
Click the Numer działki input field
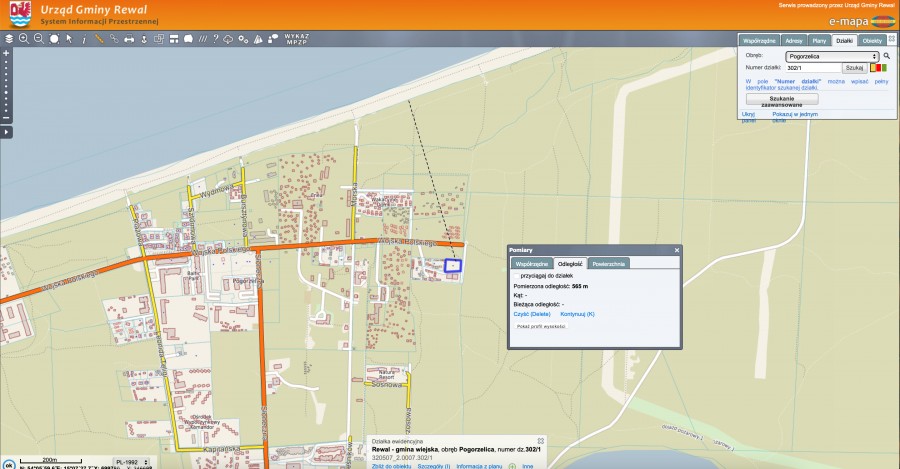point(813,68)
